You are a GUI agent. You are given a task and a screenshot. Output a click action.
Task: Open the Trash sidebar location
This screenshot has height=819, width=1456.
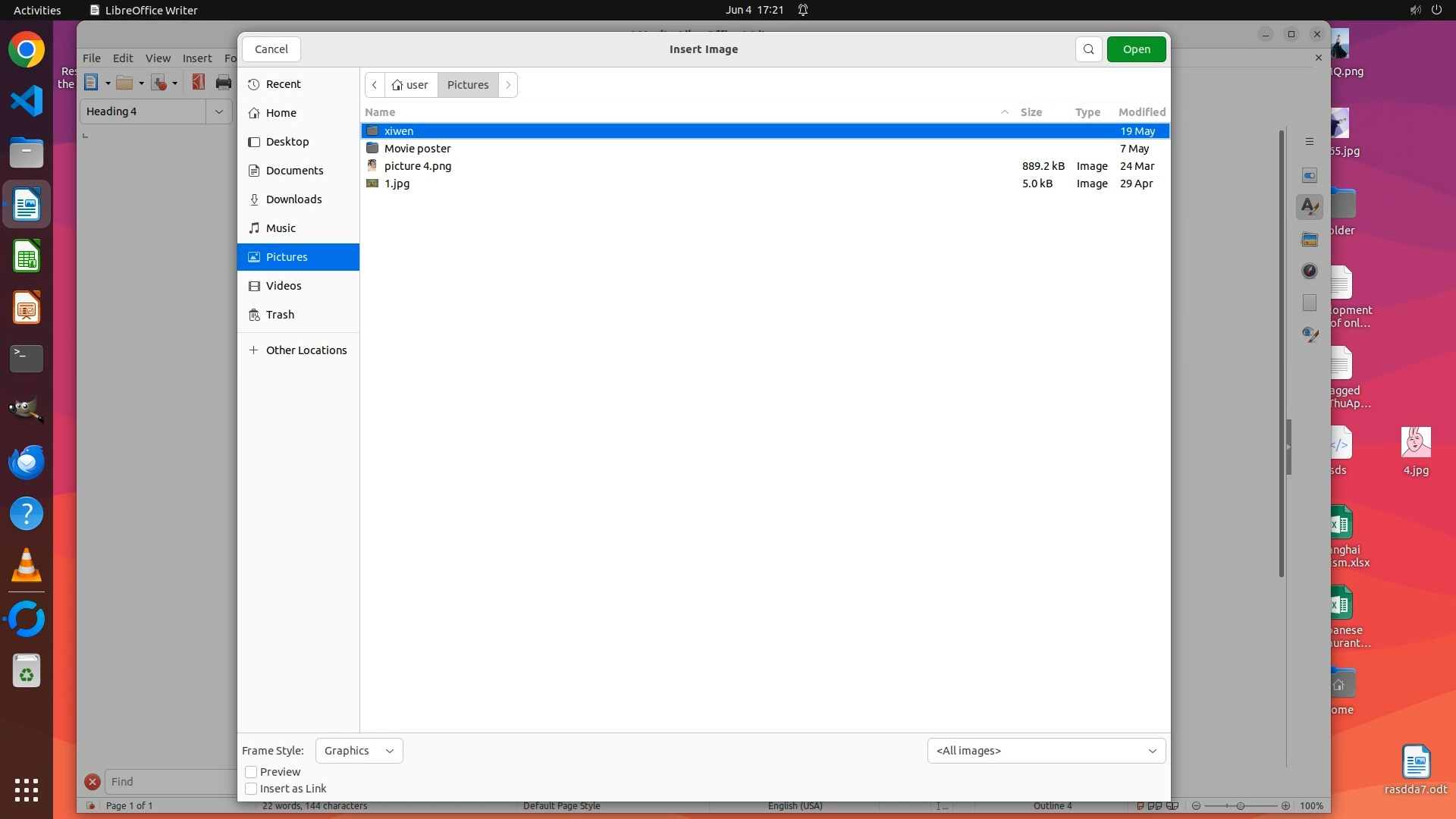coord(280,315)
